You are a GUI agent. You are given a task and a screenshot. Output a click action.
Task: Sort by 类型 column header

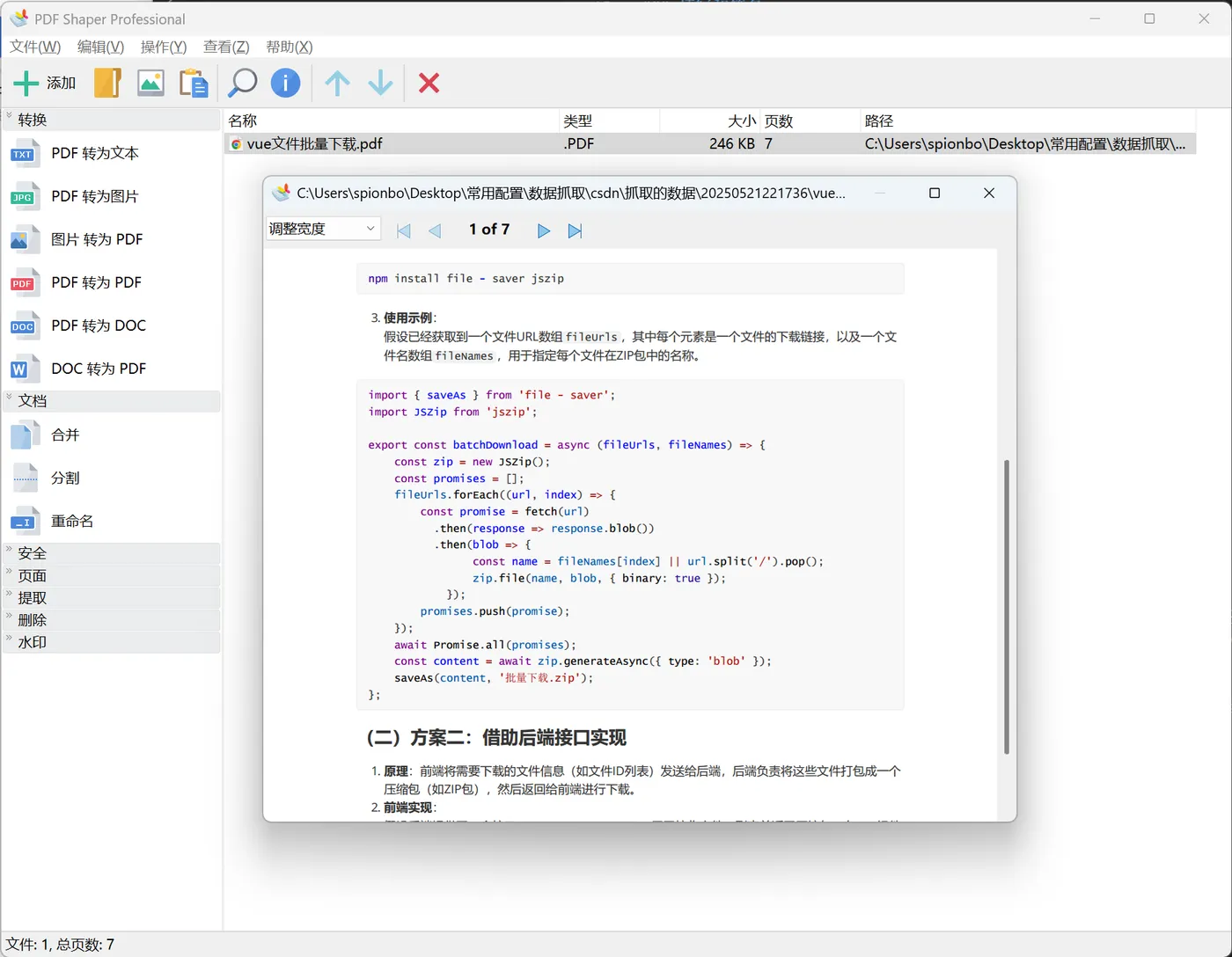tap(609, 121)
